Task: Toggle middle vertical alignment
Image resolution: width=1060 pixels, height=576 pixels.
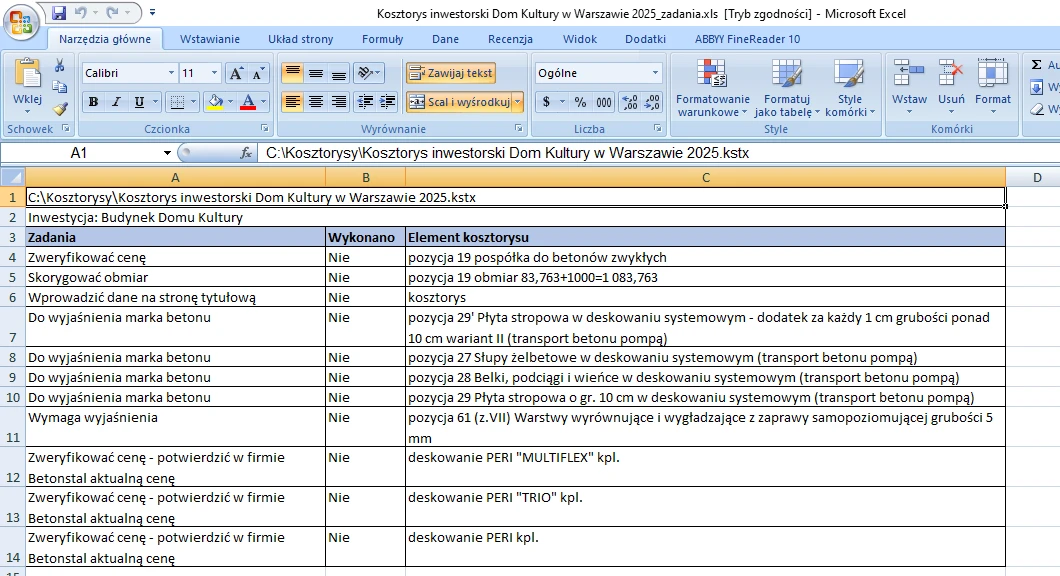Action: coord(316,73)
